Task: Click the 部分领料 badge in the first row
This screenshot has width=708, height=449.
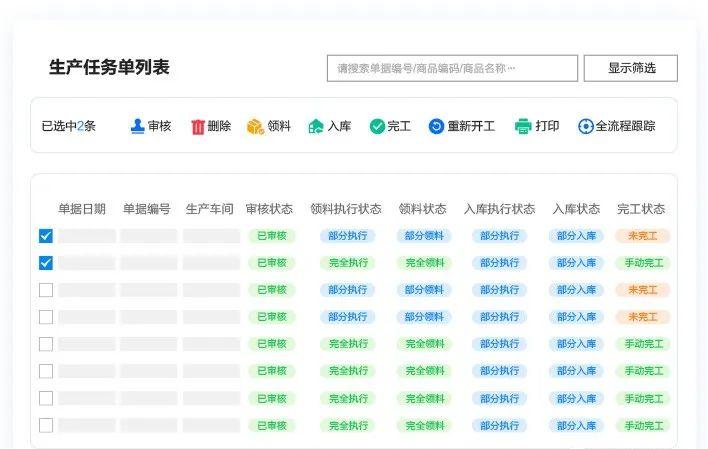Action: click(424, 236)
